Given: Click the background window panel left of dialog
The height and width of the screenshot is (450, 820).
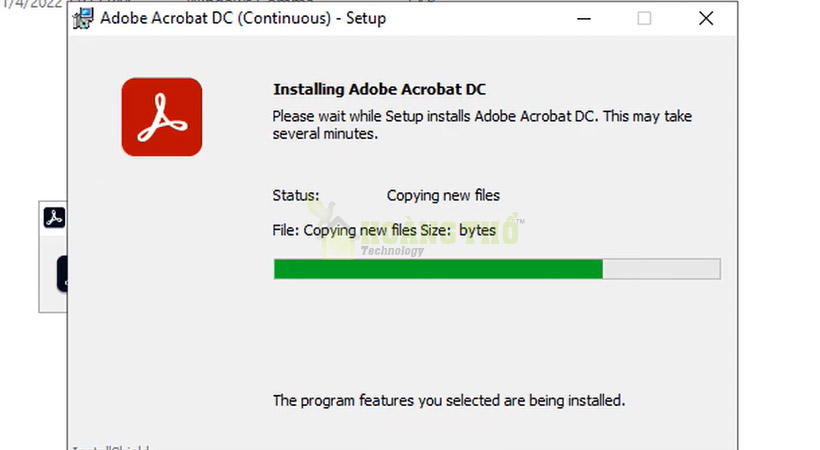Looking at the screenshot, I should coord(53,257).
